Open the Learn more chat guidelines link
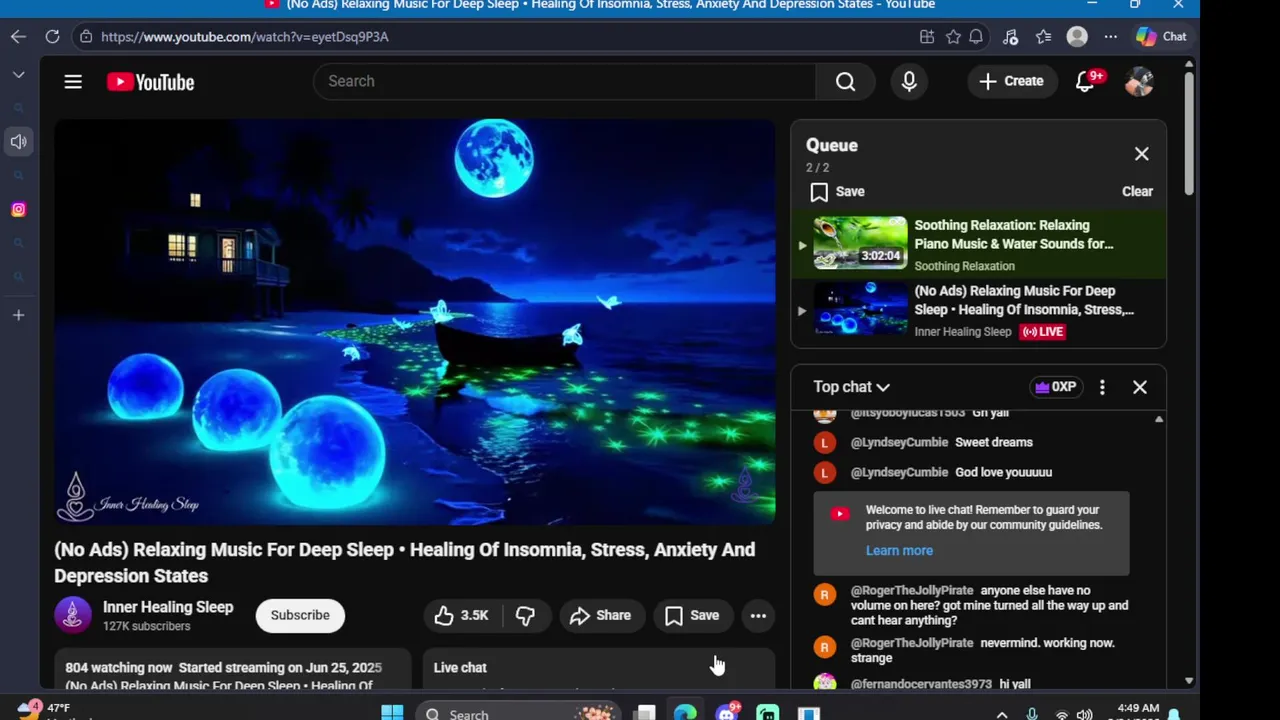1280x720 pixels. tap(899, 550)
